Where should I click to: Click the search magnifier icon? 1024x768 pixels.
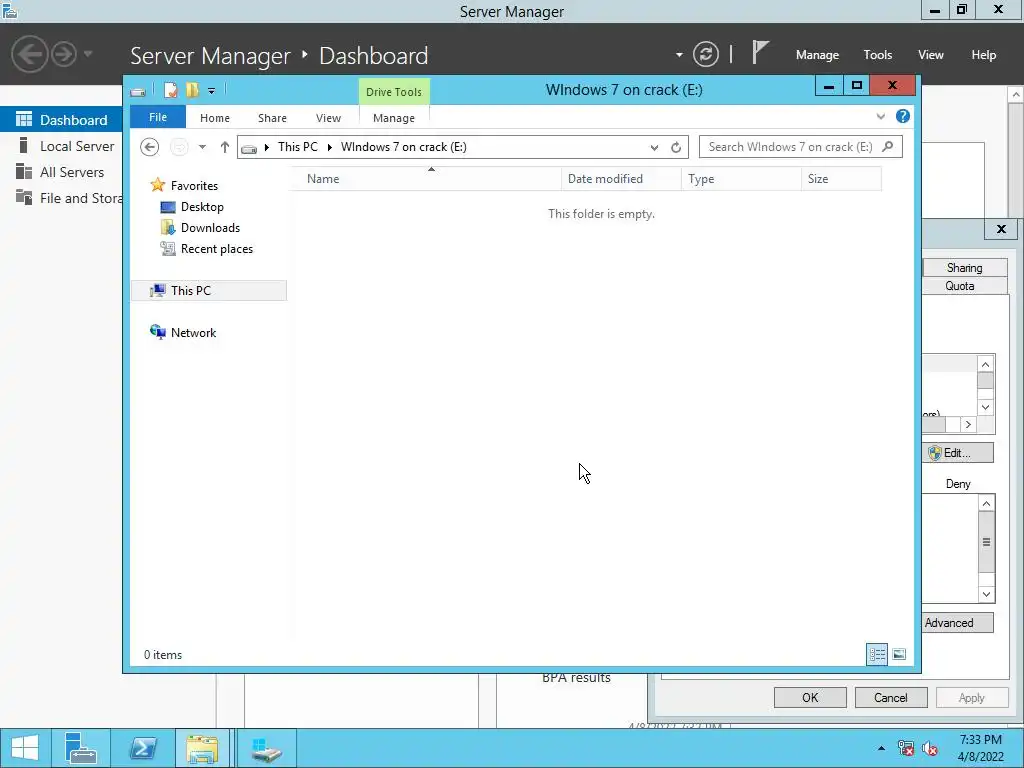(x=888, y=146)
